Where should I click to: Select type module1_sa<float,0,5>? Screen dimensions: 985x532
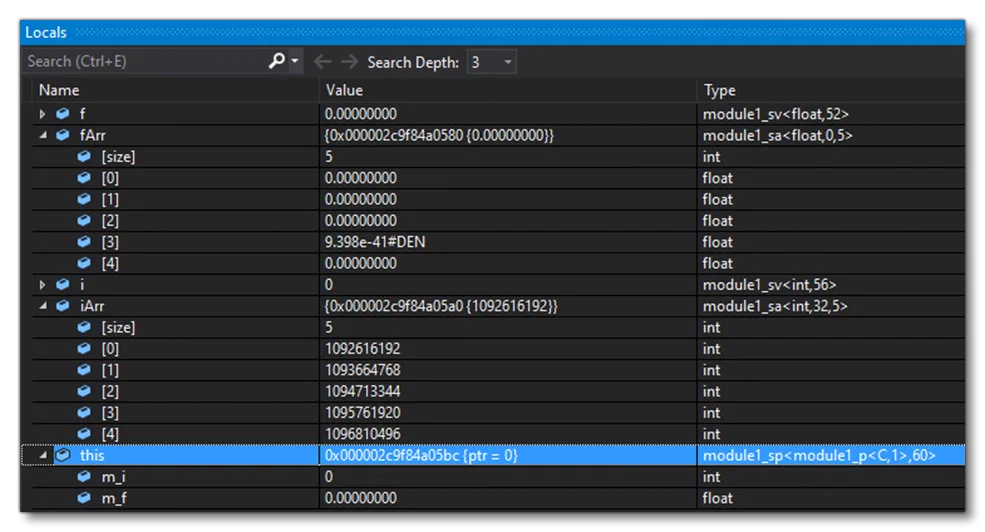tap(778, 135)
